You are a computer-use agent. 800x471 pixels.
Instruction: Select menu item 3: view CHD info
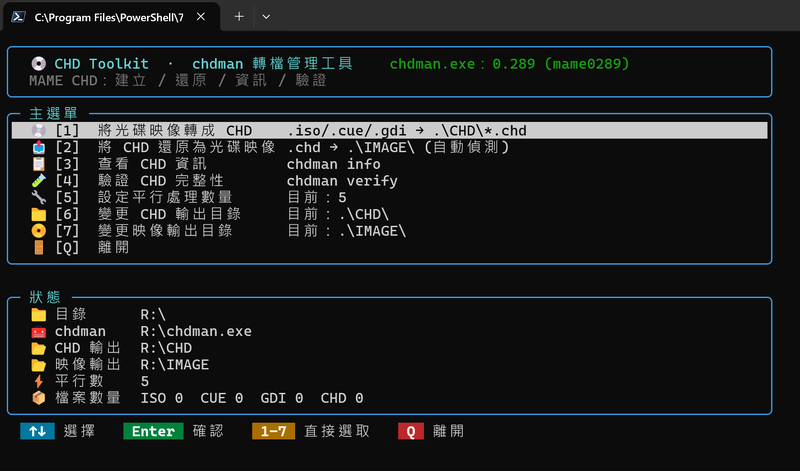[389, 164]
